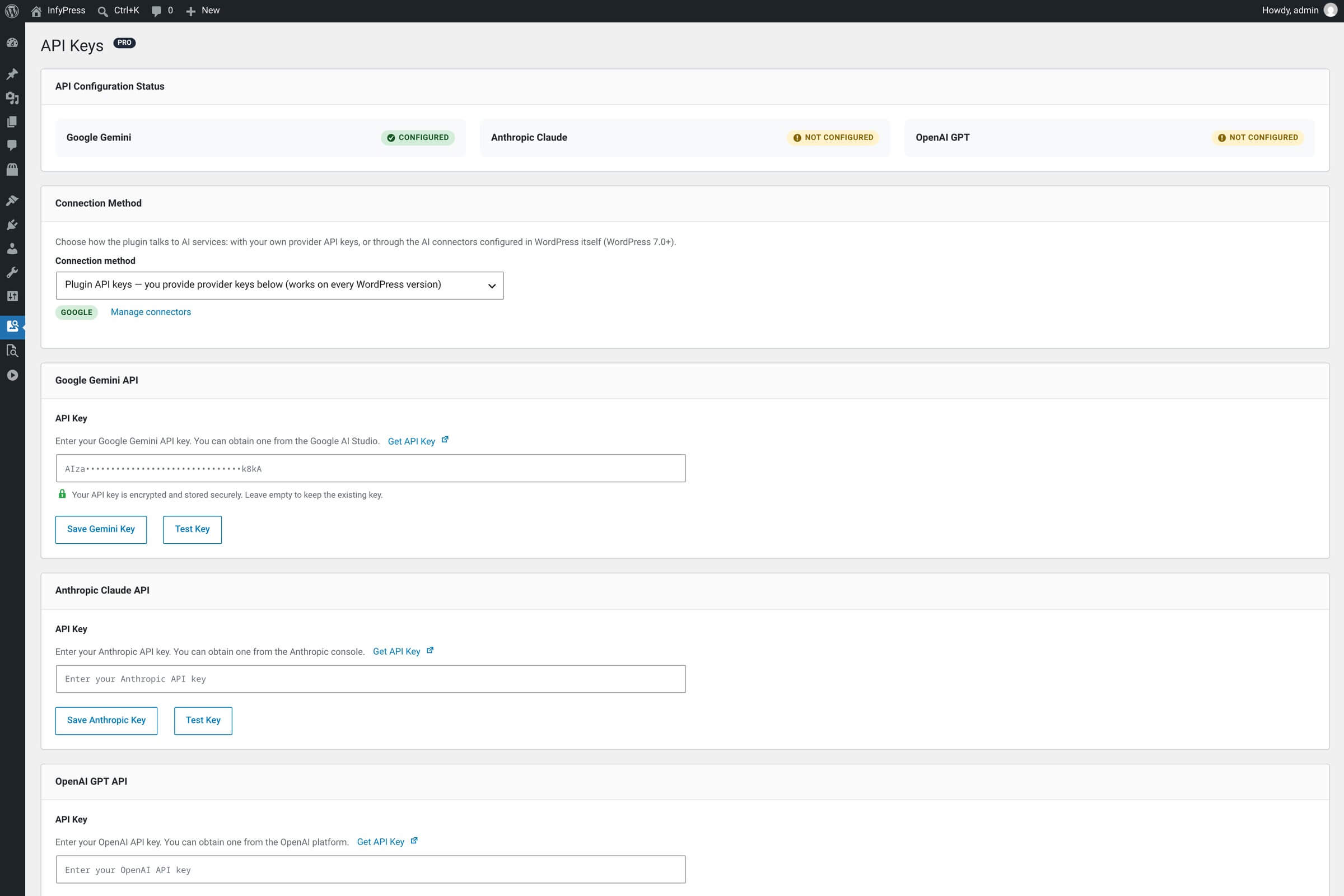The height and width of the screenshot is (896, 1344).
Task: Click API Configuration Status heading
Action: 110,86
